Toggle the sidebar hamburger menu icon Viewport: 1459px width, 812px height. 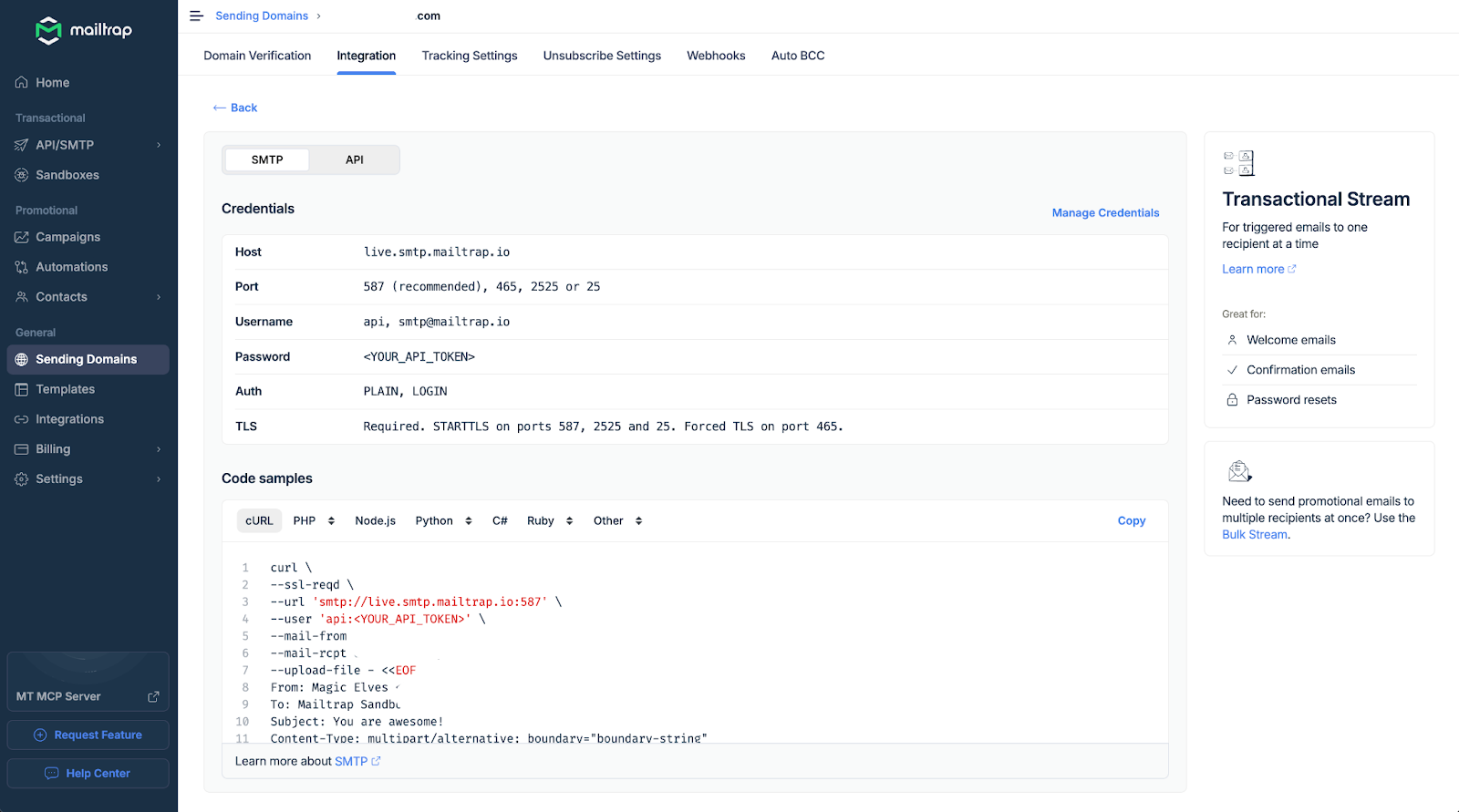pyautogui.click(x=196, y=15)
